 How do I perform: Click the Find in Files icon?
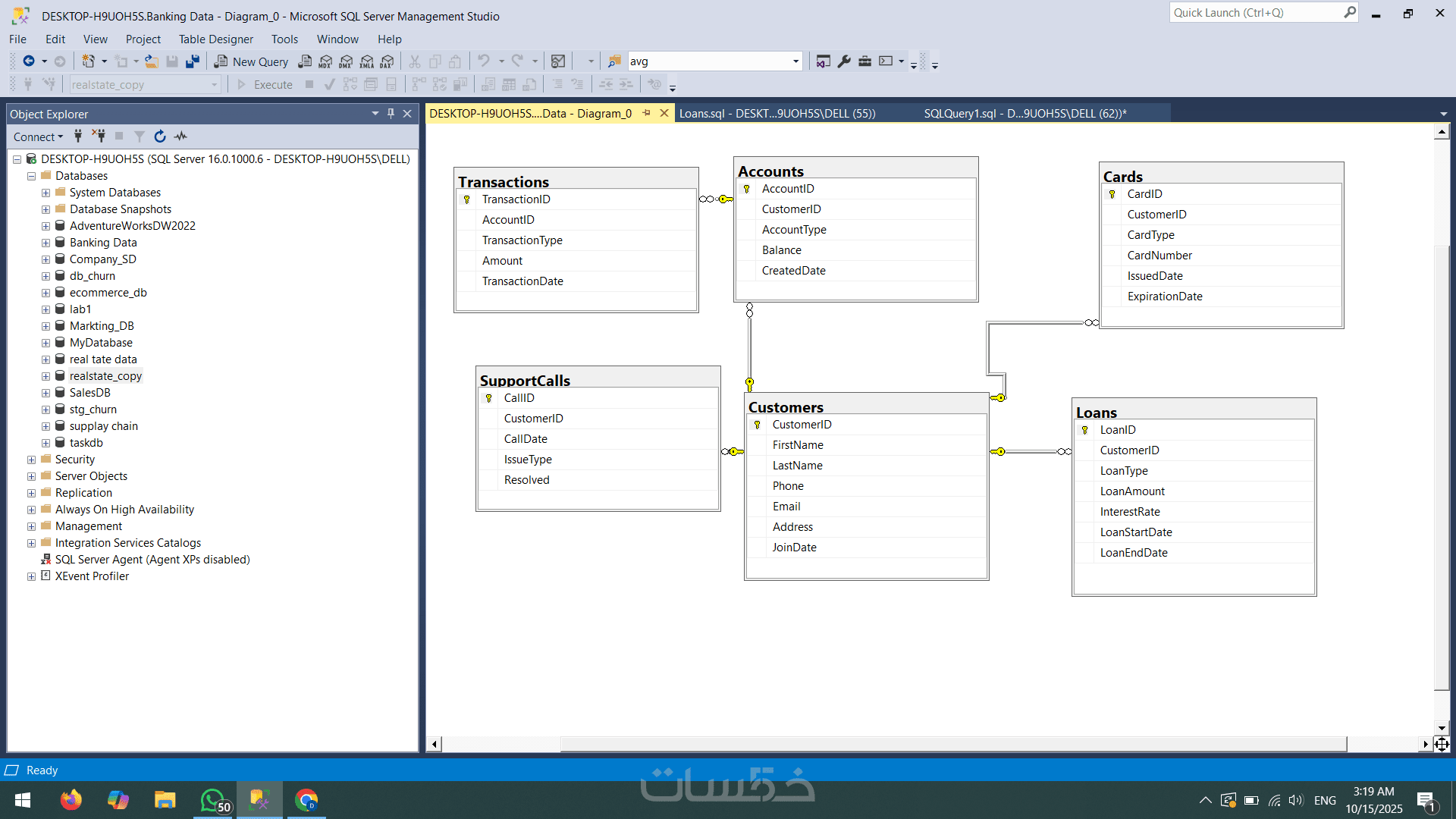tap(614, 61)
